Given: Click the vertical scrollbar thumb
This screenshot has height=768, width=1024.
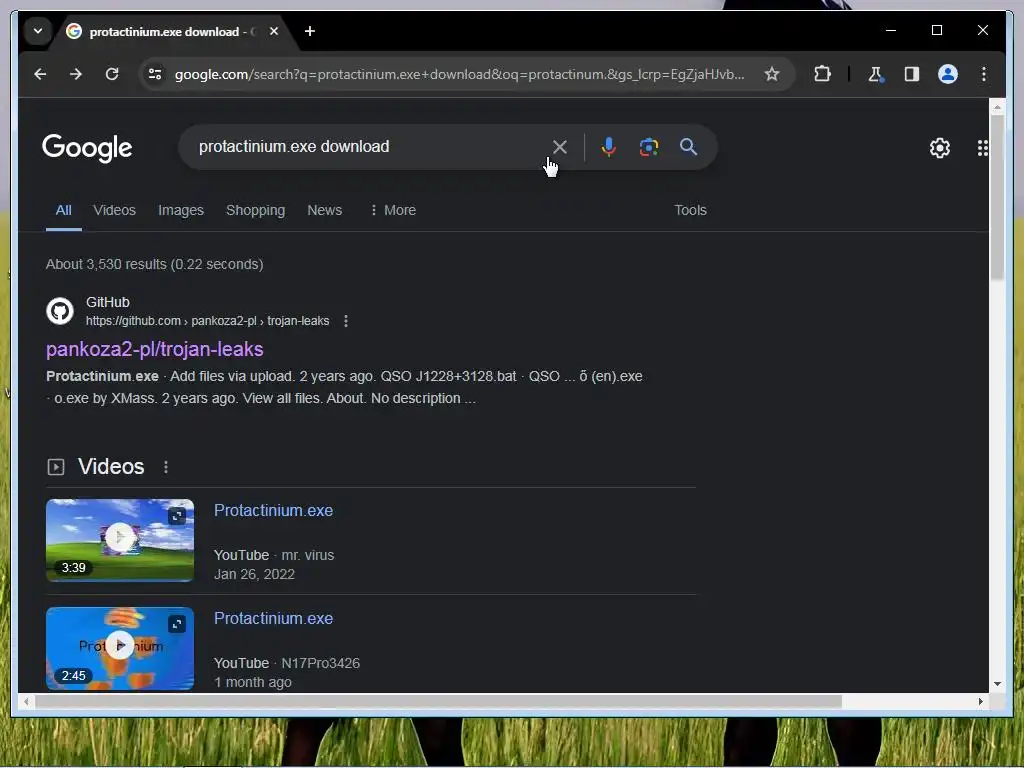Looking at the screenshot, I should tap(997, 197).
